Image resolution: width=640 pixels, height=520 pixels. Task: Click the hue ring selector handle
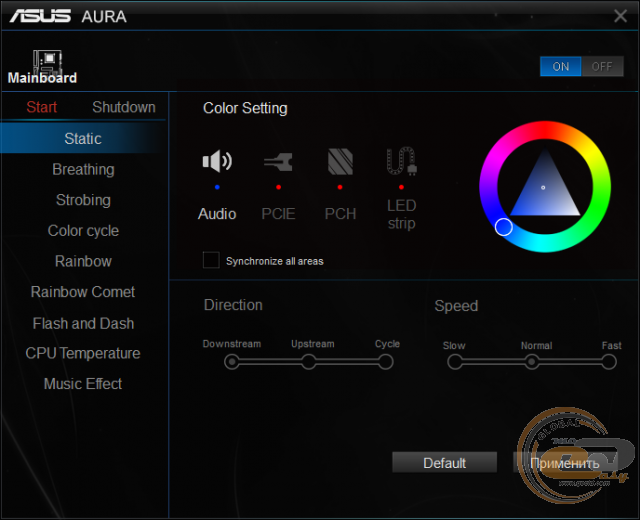(504, 227)
